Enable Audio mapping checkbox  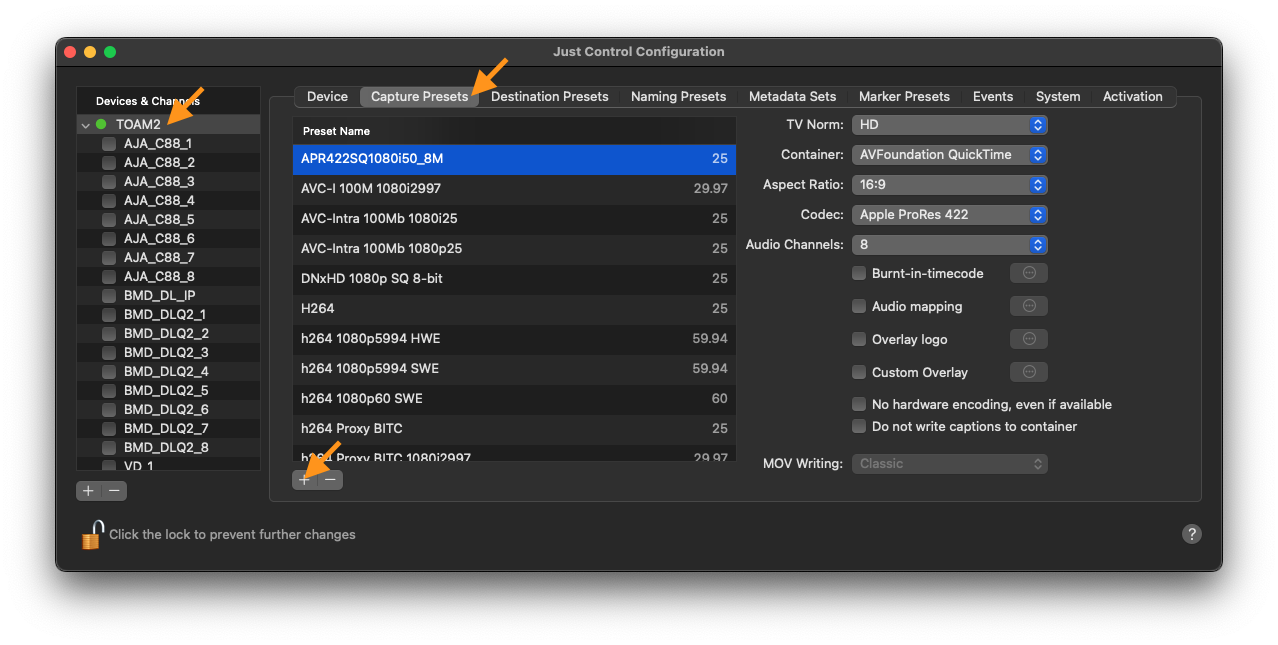click(859, 306)
